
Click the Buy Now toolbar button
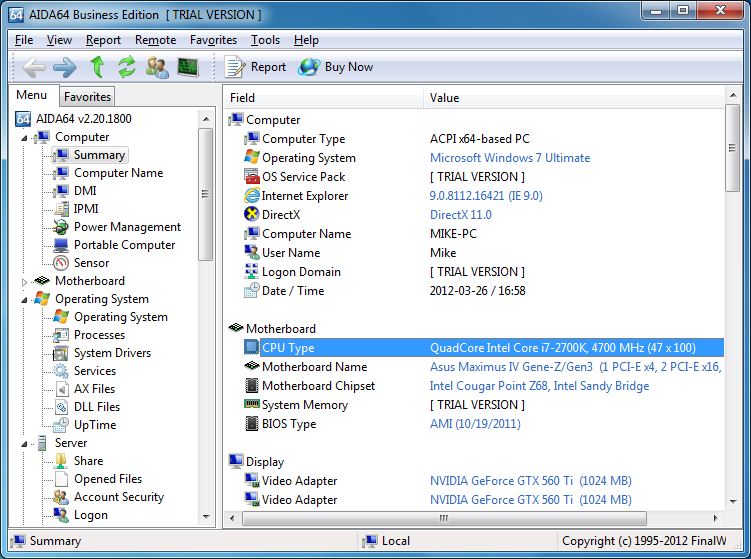click(x=336, y=67)
